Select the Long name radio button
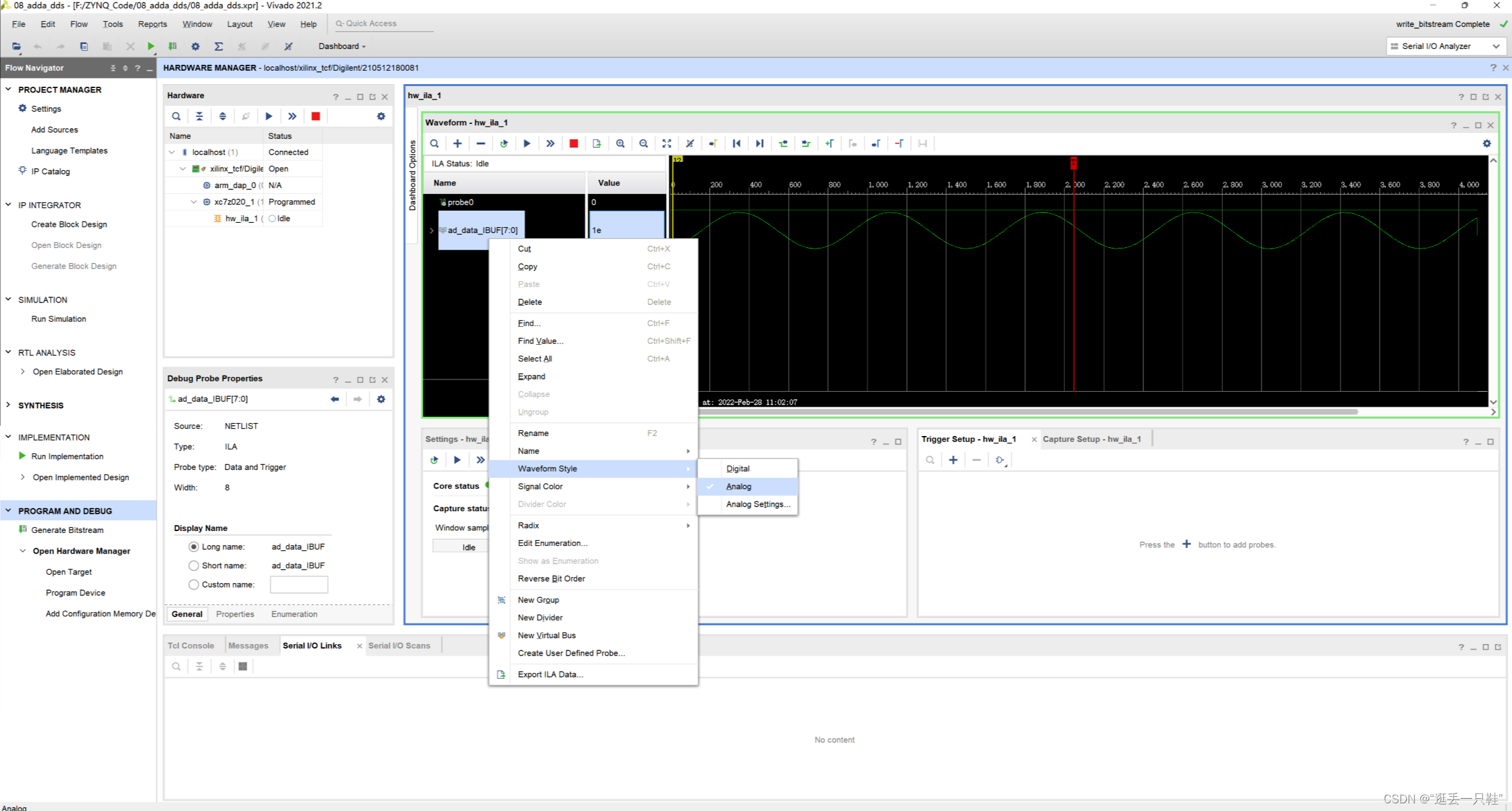Screen dimensions: 1512x811 tap(193, 546)
